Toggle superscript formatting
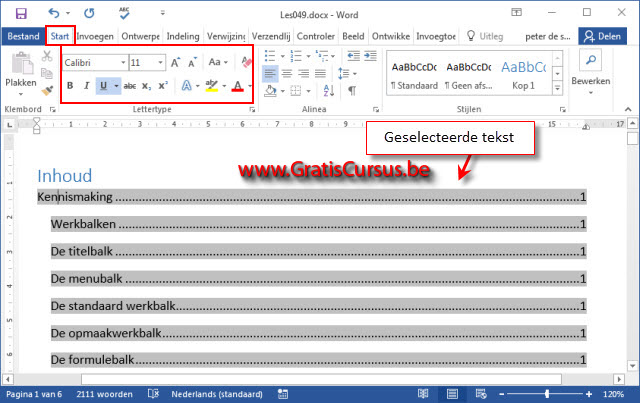This screenshot has height=403, width=640. (163, 86)
